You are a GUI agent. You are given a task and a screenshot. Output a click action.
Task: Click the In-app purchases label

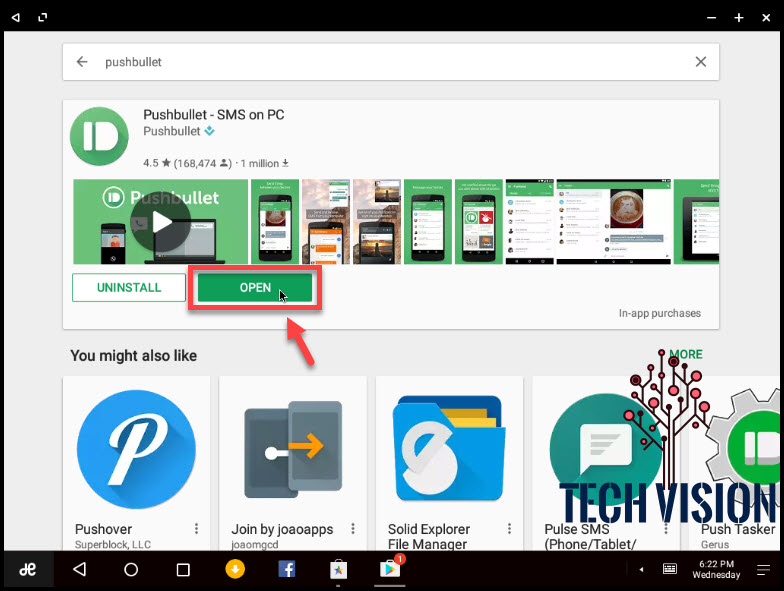(660, 313)
